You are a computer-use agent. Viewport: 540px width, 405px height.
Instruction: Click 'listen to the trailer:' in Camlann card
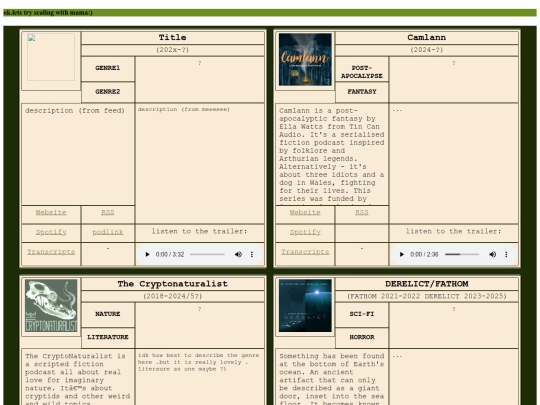(454, 231)
